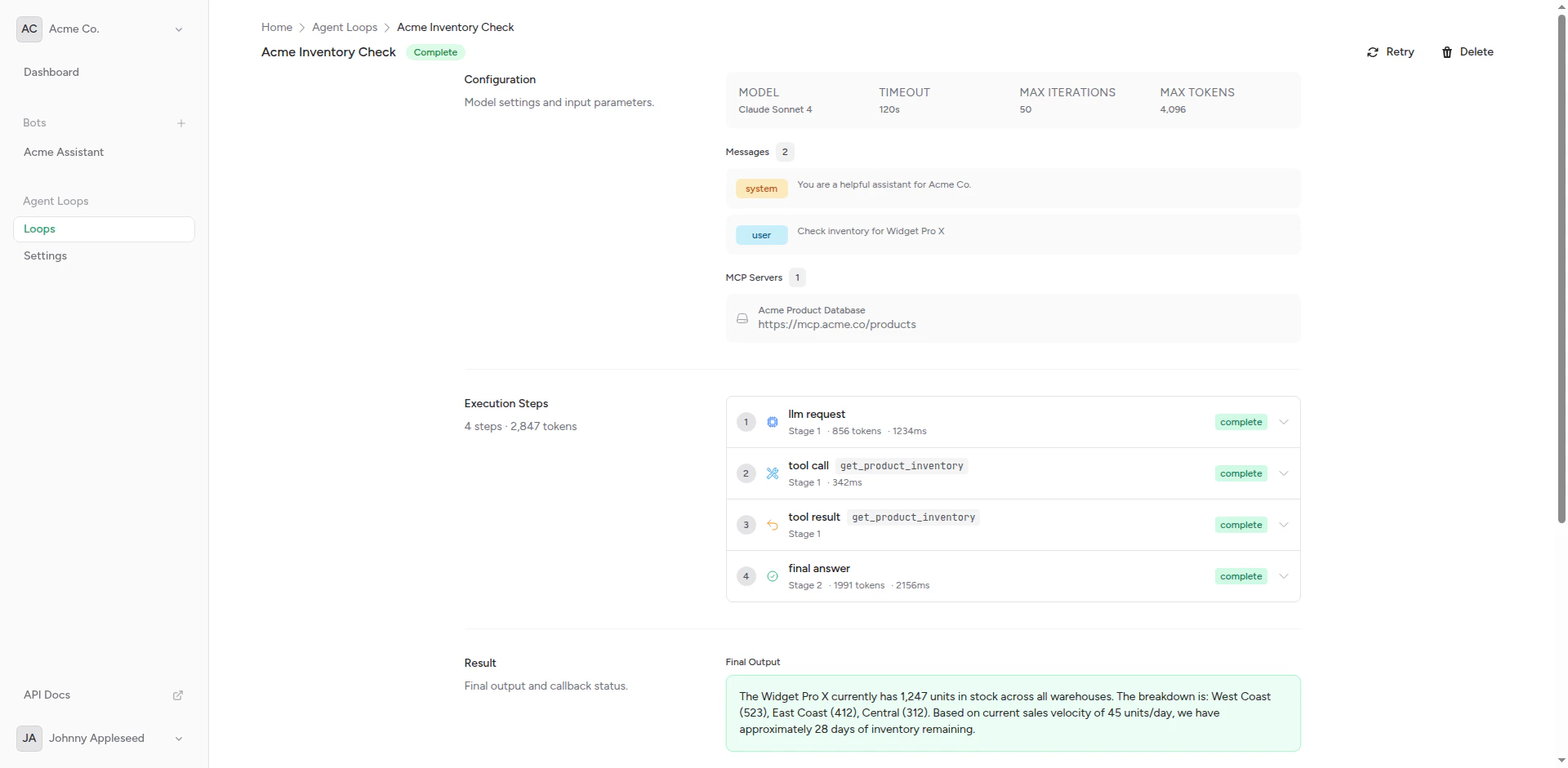This screenshot has height=768, width=1568.
Task: Select Loops in the sidebar
Action: click(x=104, y=229)
